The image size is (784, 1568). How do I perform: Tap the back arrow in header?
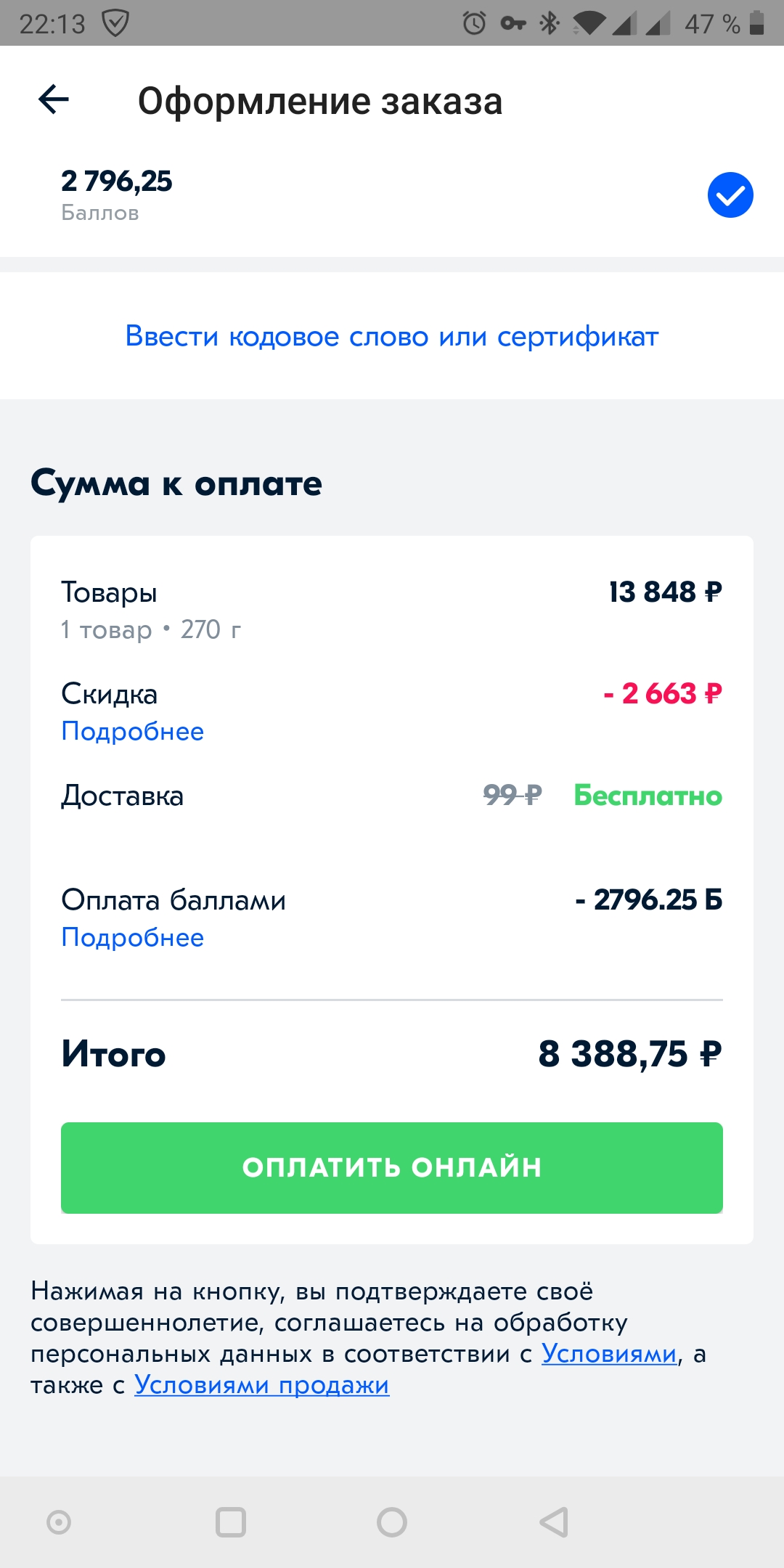(x=54, y=99)
